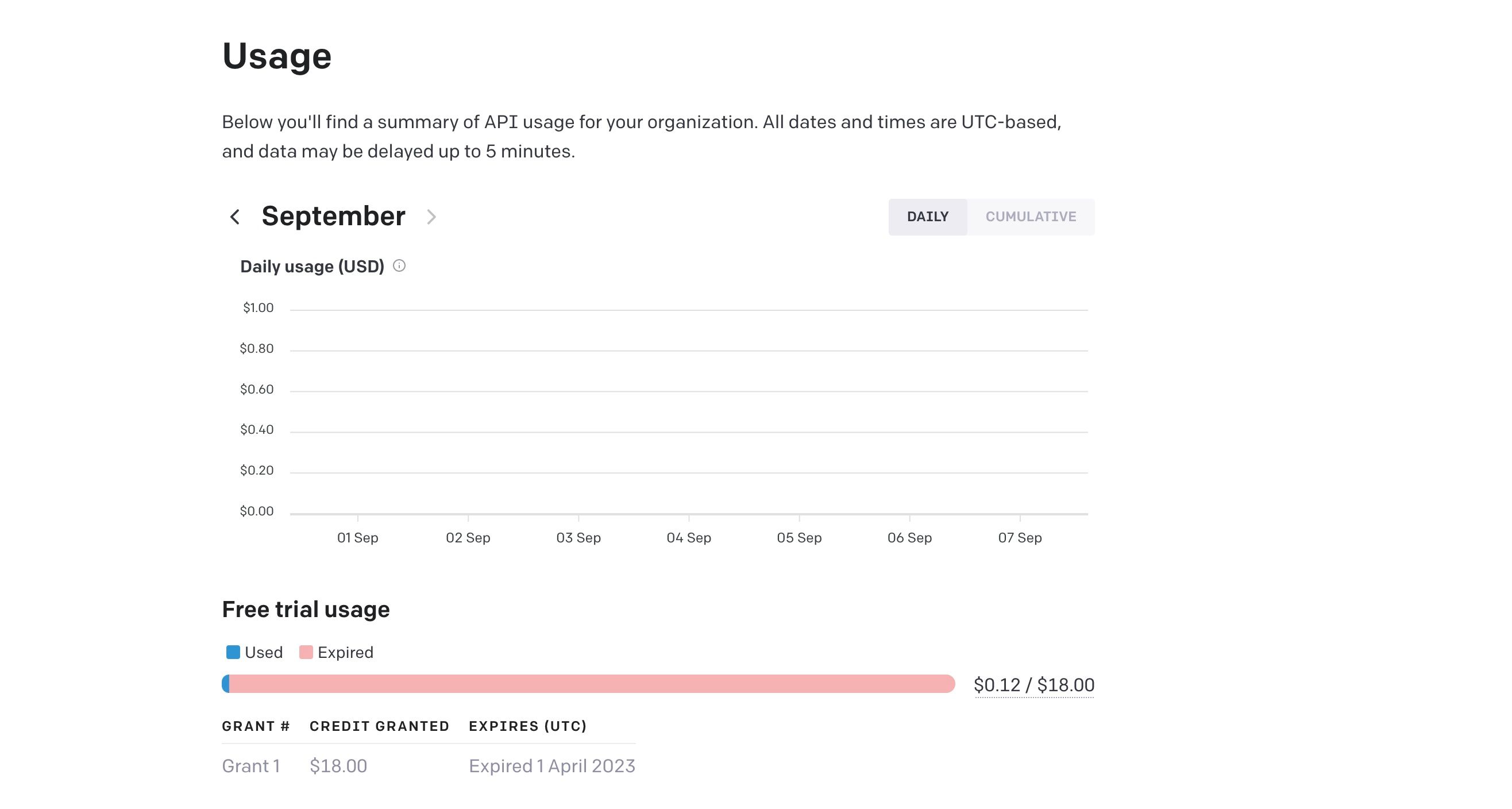Click the CREDIT GRANTED column header
Image resolution: width=1512 pixels, height=809 pixels.
(x=379, y=726)
